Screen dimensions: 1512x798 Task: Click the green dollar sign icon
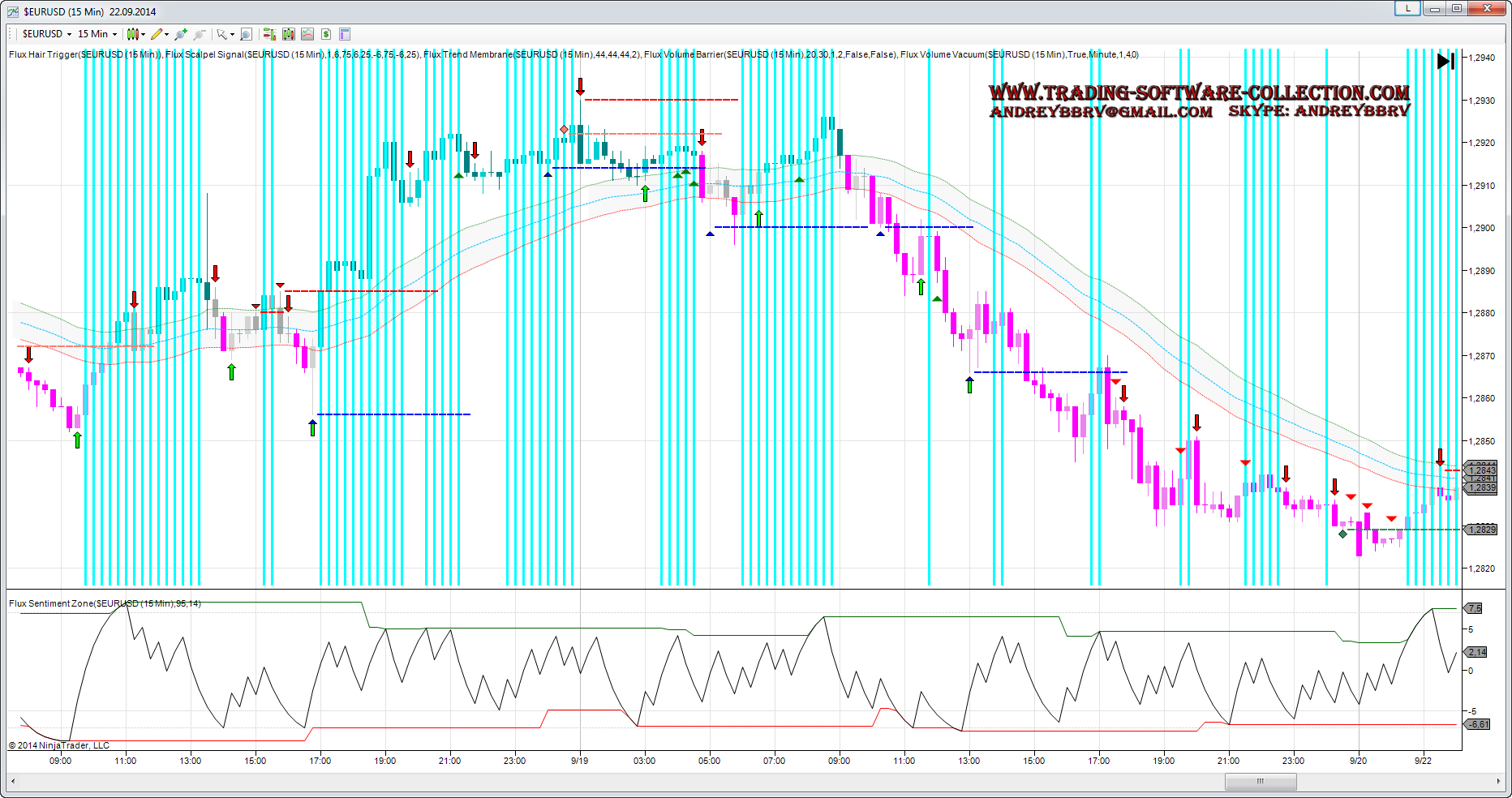click(326, 34)
